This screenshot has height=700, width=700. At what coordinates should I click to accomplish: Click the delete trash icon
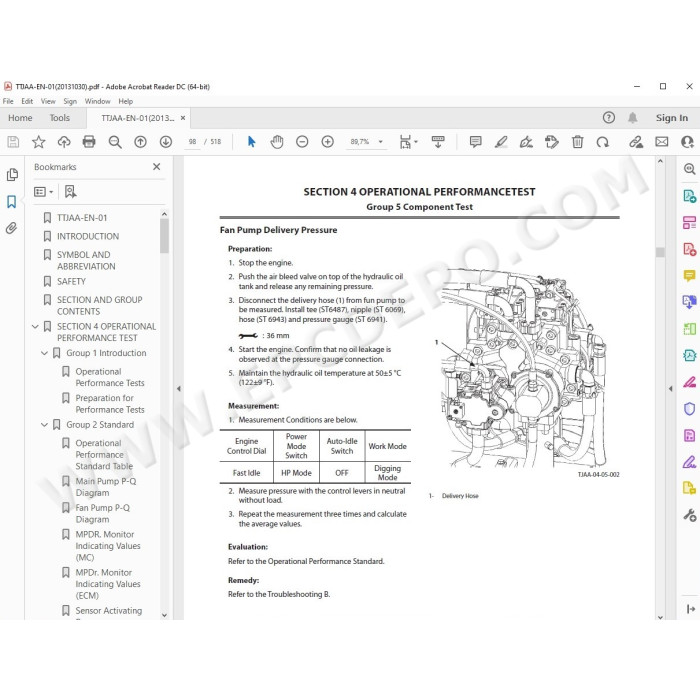pos(577,142)
